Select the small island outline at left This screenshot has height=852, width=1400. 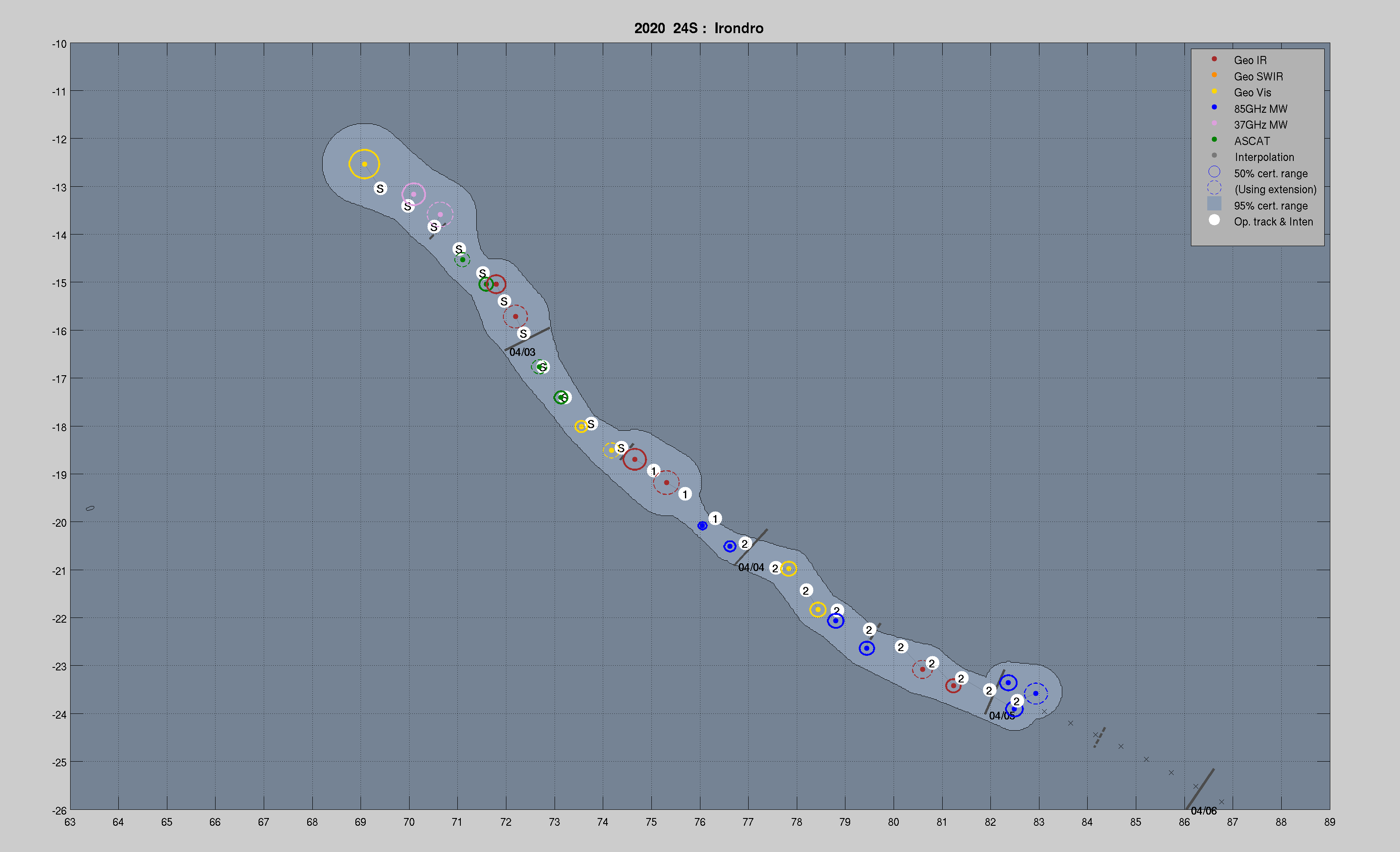[x=90, y=508]
